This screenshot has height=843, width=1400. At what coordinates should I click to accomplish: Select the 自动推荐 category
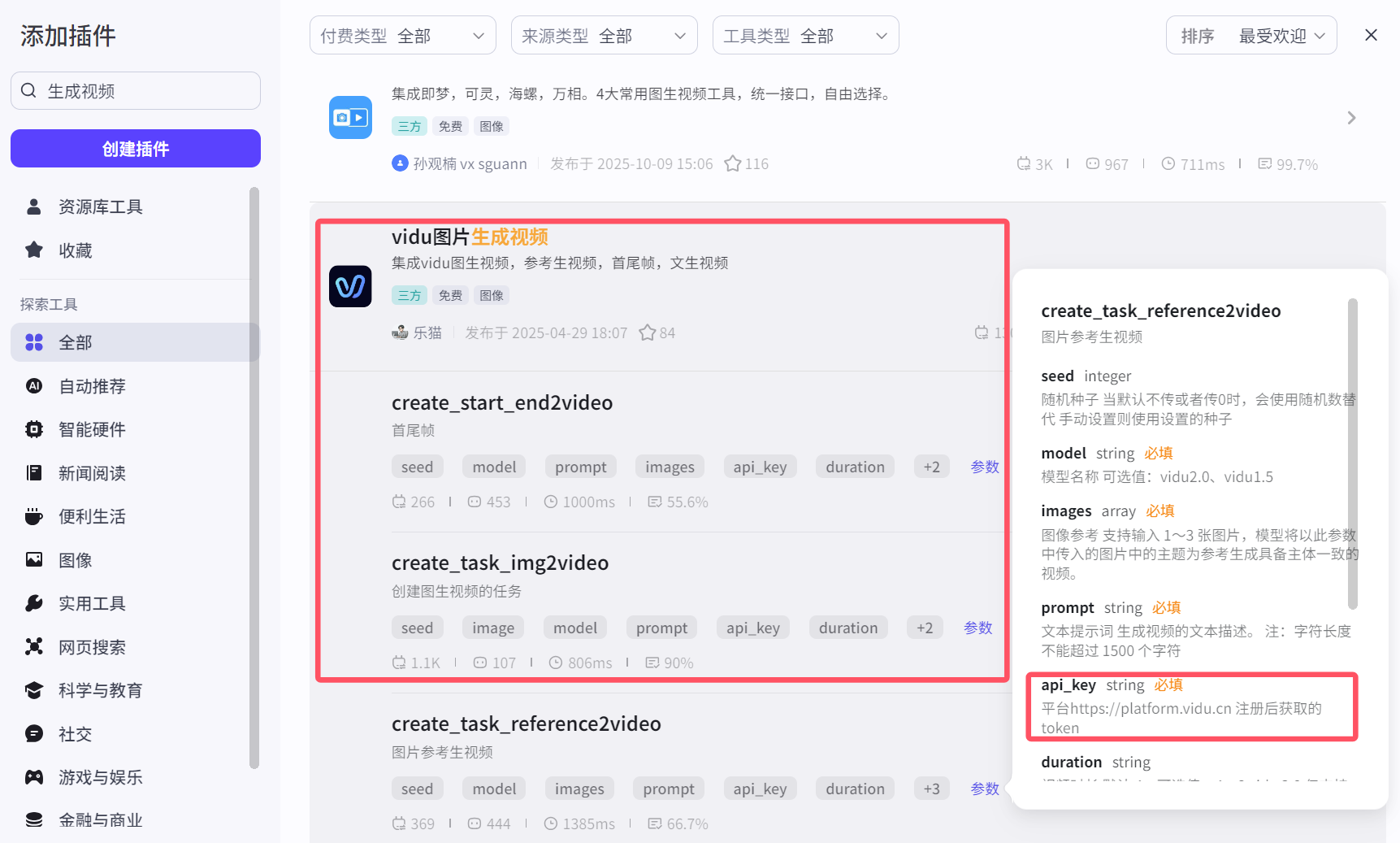point(91,386)
